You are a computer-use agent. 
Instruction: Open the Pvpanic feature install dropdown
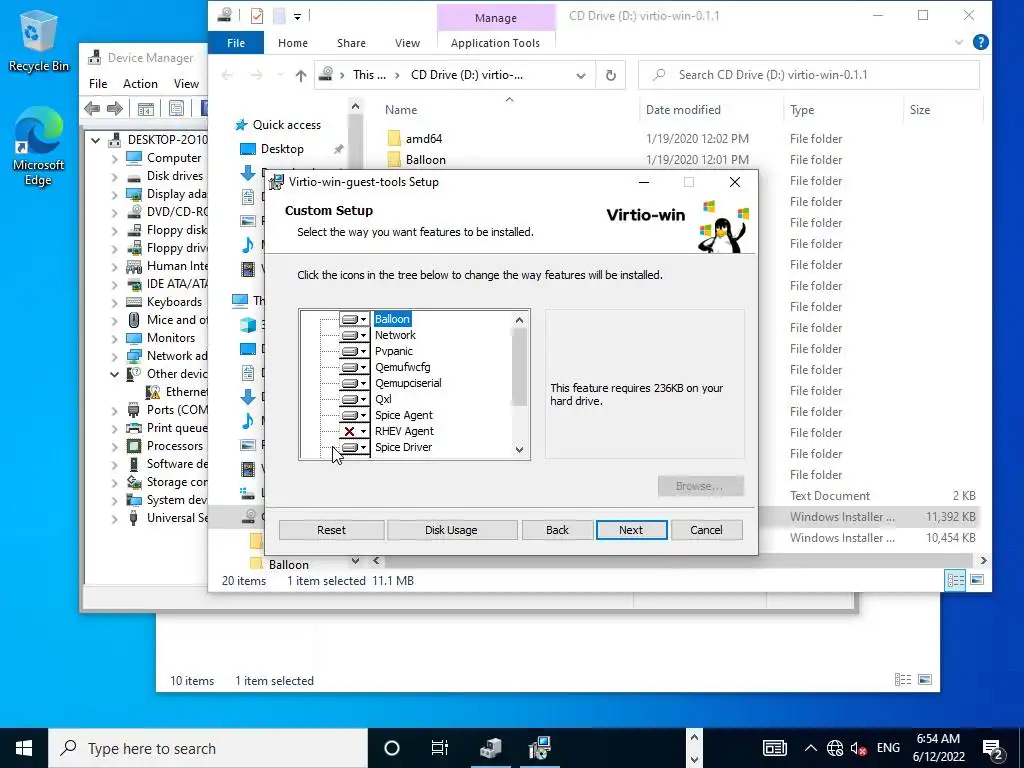pos(354,351)
